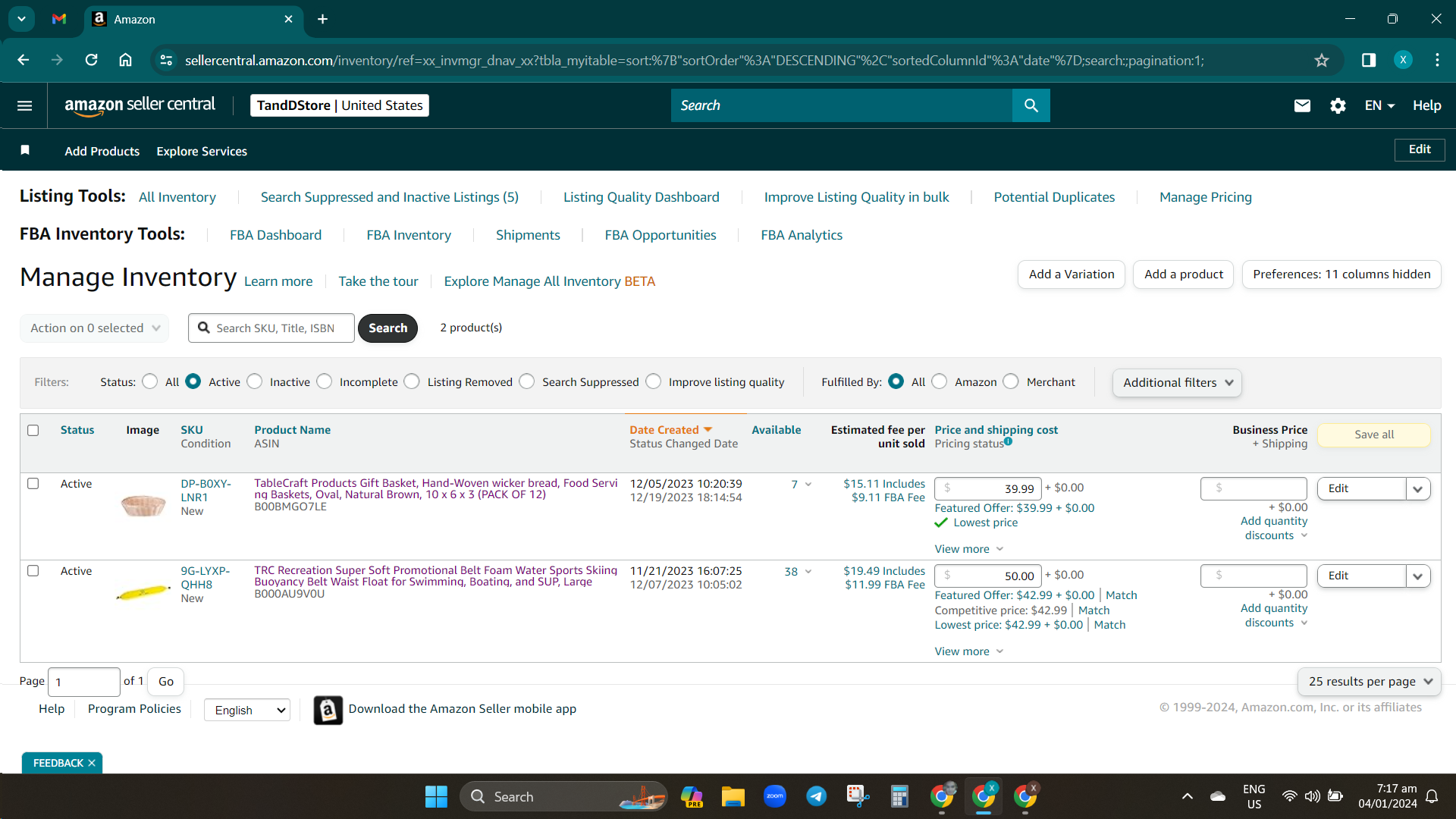Open File Explorer from the taskbar
This screenshot has height=819, width=1456.
733,796
